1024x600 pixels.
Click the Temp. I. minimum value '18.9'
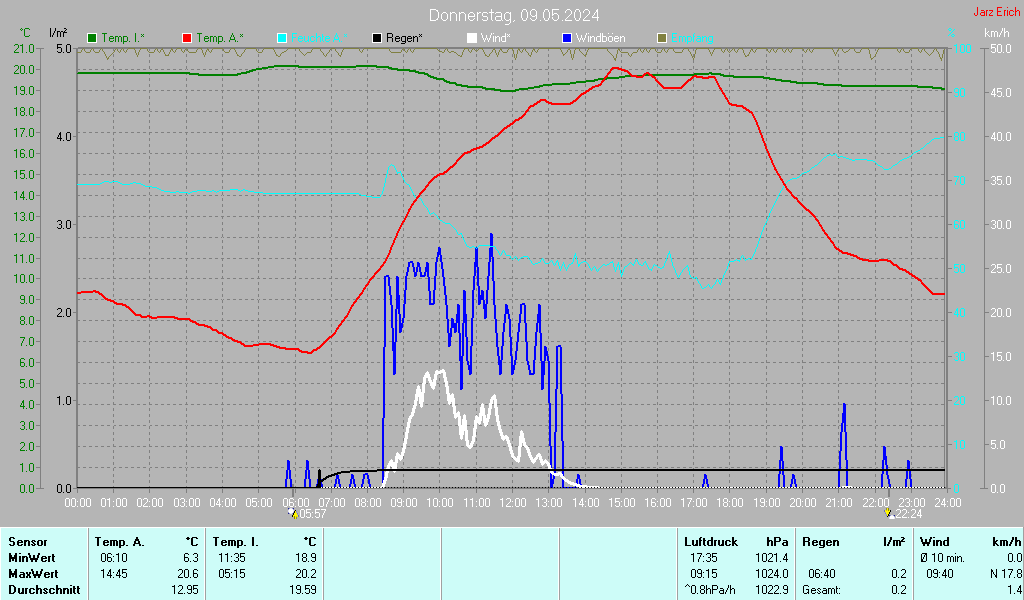[306, 558]
